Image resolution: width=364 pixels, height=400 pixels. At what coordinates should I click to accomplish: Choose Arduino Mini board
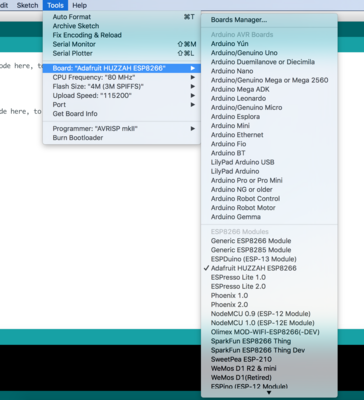click(x=269, y=126)
